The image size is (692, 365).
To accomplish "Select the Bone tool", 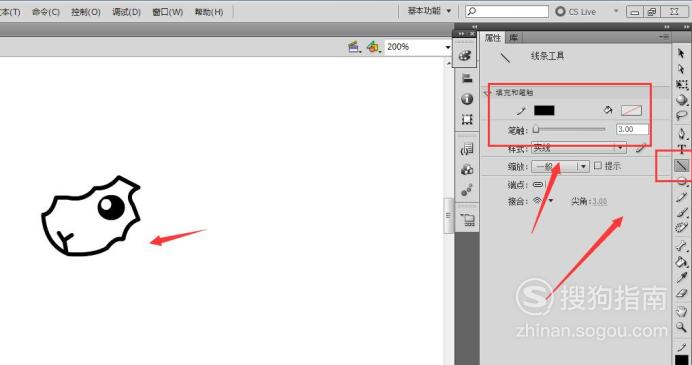I will tap(682, 246).
